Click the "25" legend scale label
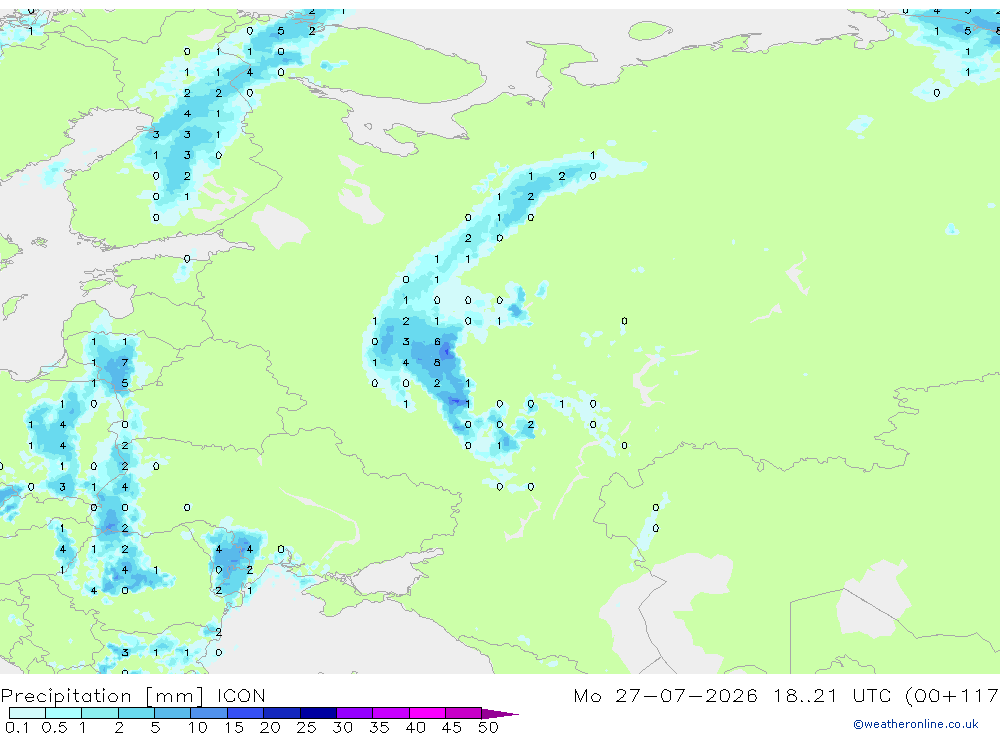 point(306,727)
